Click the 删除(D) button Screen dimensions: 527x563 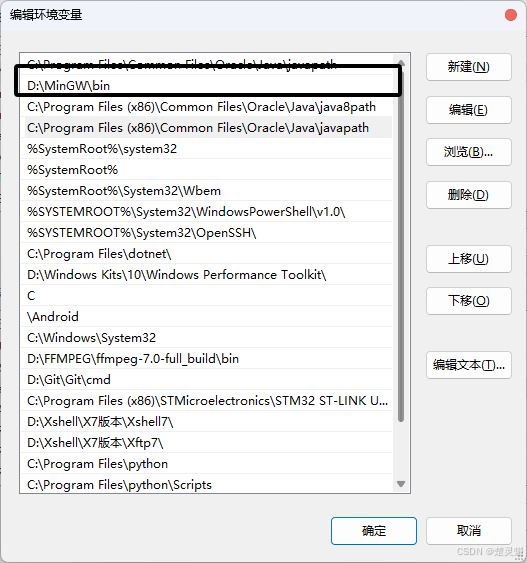tap(468, 195)
